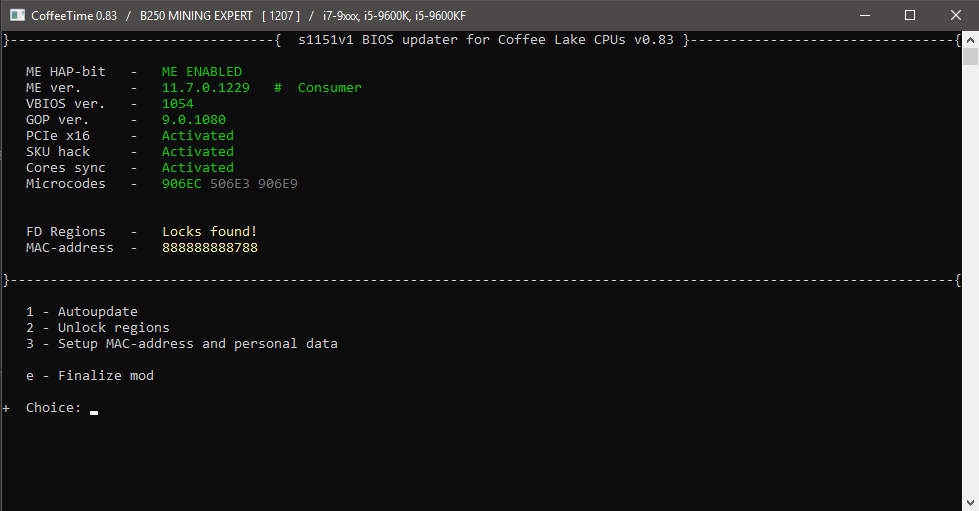979x511 pixels.
Task: Click the 'SKU hack' label
Action: [57, 152]
